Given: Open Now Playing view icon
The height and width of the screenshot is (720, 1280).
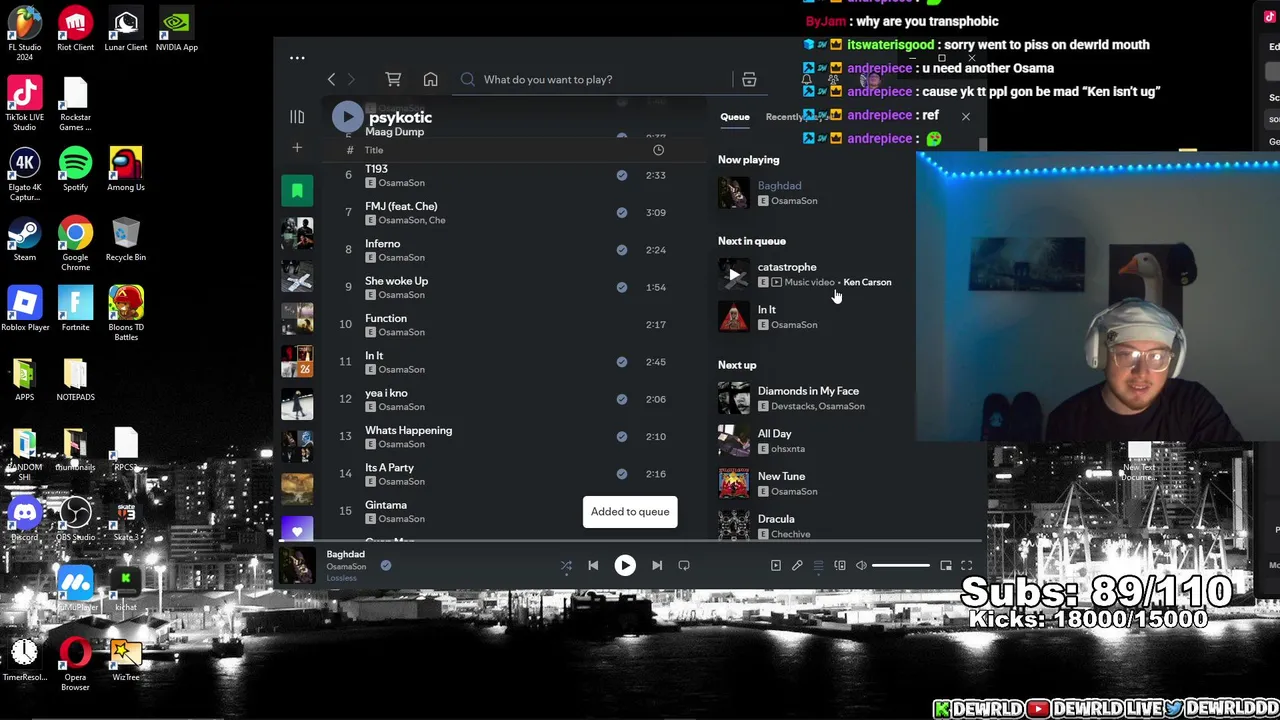Looking at the screenshot, I should pyautogui.click(x=776, y=566).
